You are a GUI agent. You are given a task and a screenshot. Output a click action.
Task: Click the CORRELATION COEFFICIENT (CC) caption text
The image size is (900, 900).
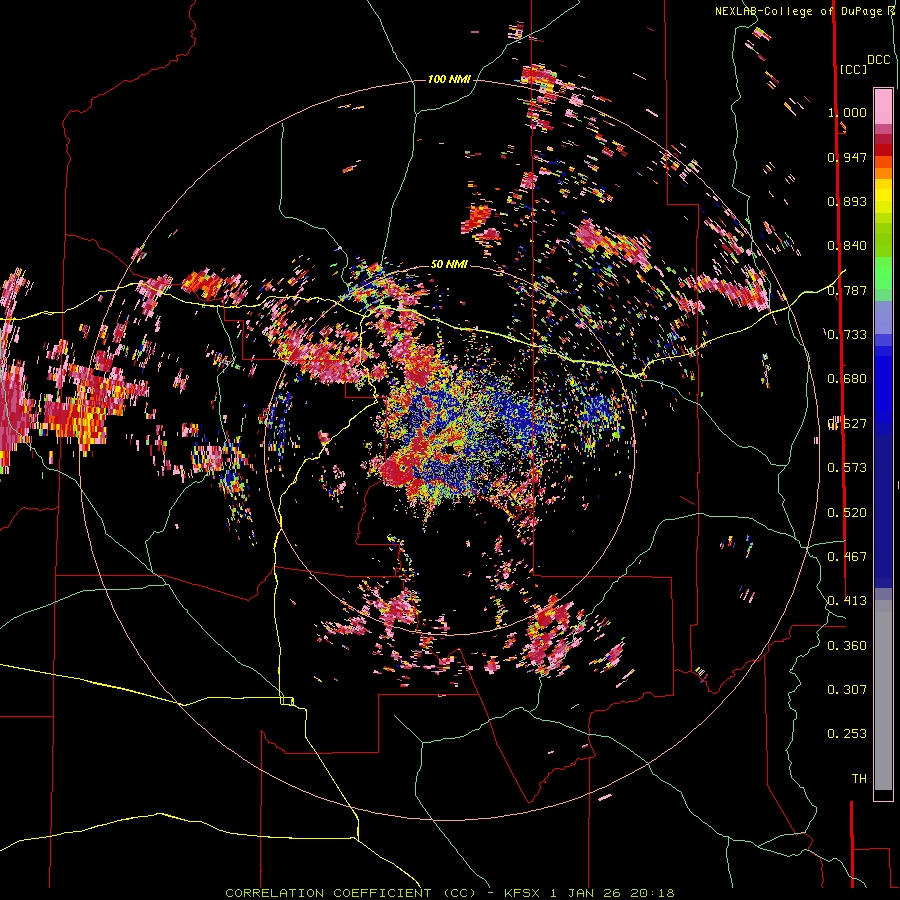(x=351, y=893)
